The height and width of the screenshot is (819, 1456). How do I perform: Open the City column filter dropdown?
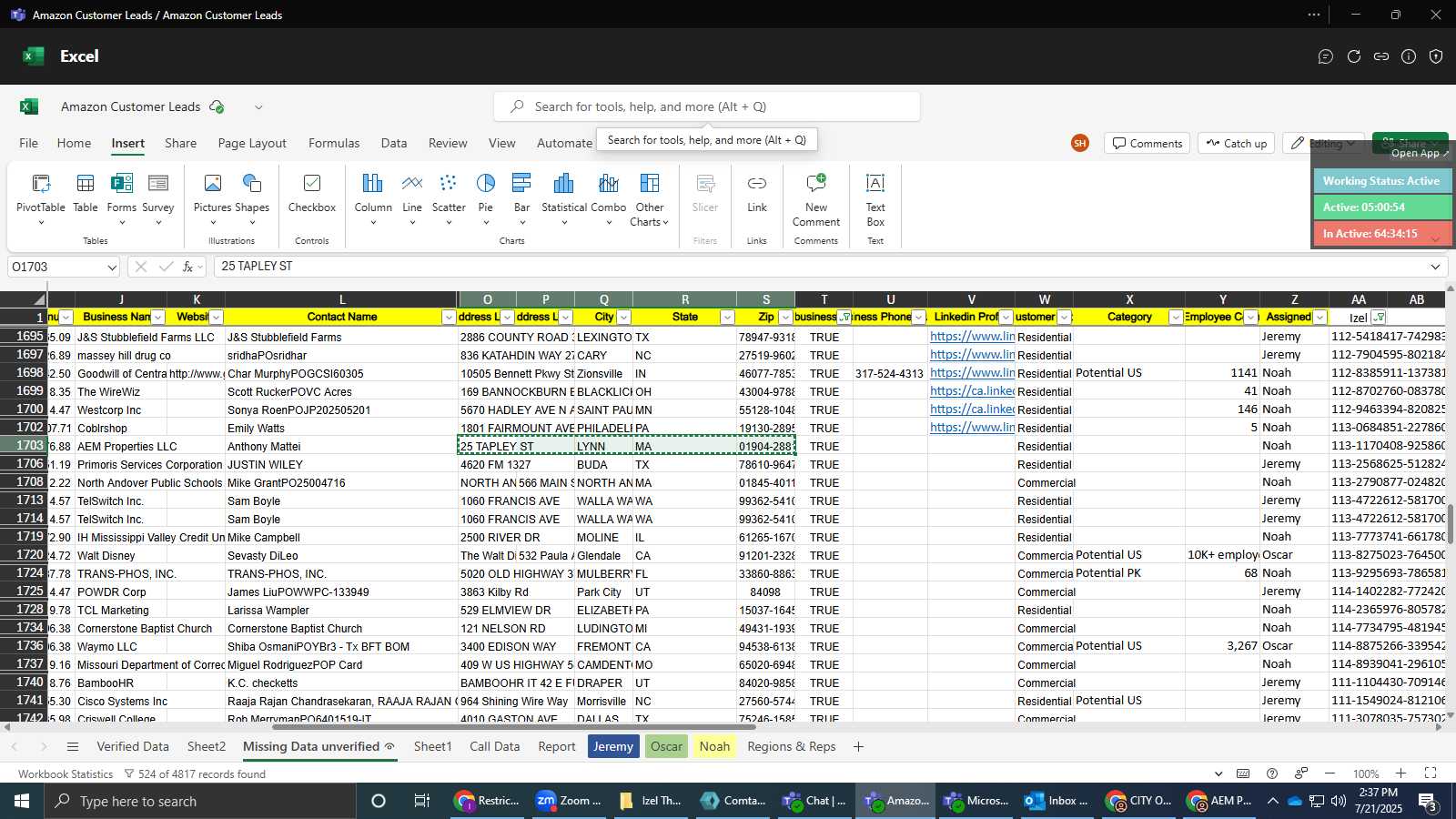click(x=623, y=318)
